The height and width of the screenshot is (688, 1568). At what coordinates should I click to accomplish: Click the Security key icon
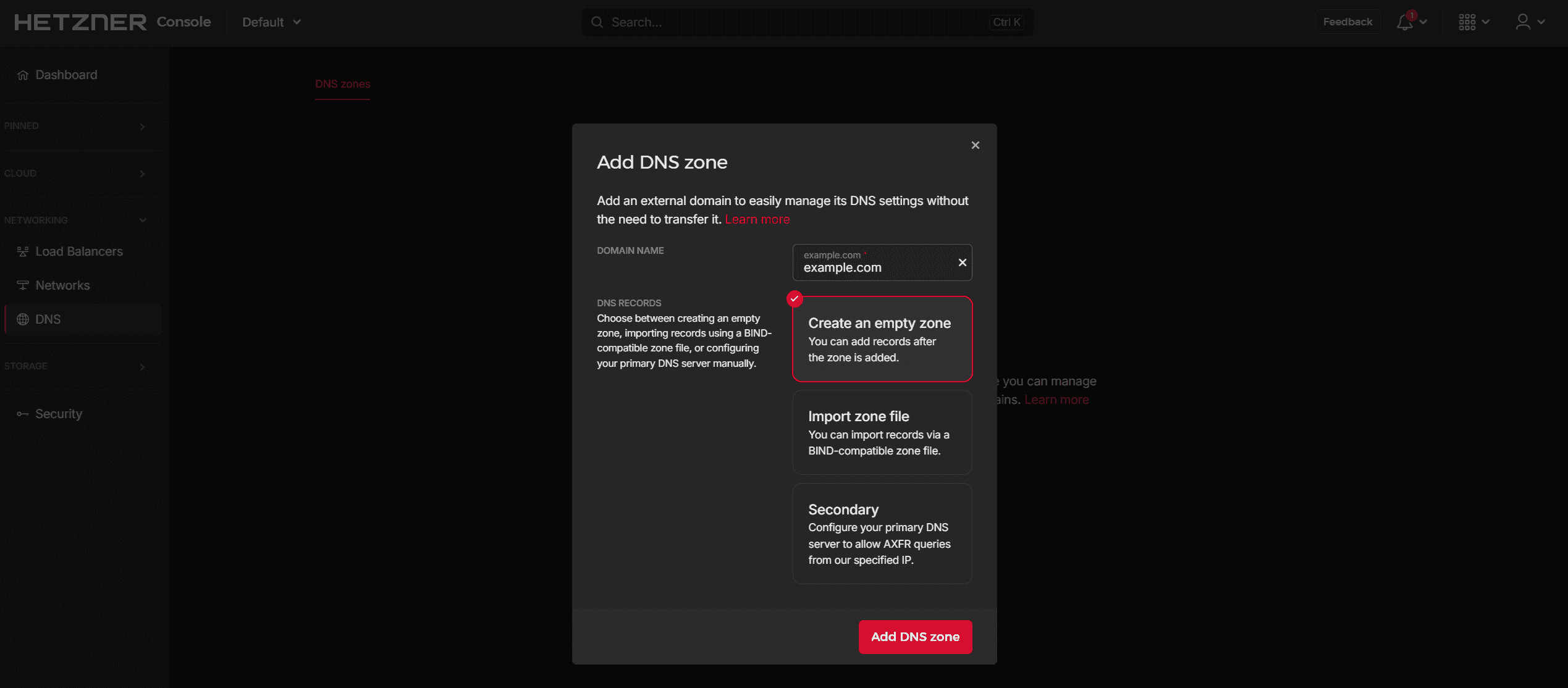tap(23, 414)
